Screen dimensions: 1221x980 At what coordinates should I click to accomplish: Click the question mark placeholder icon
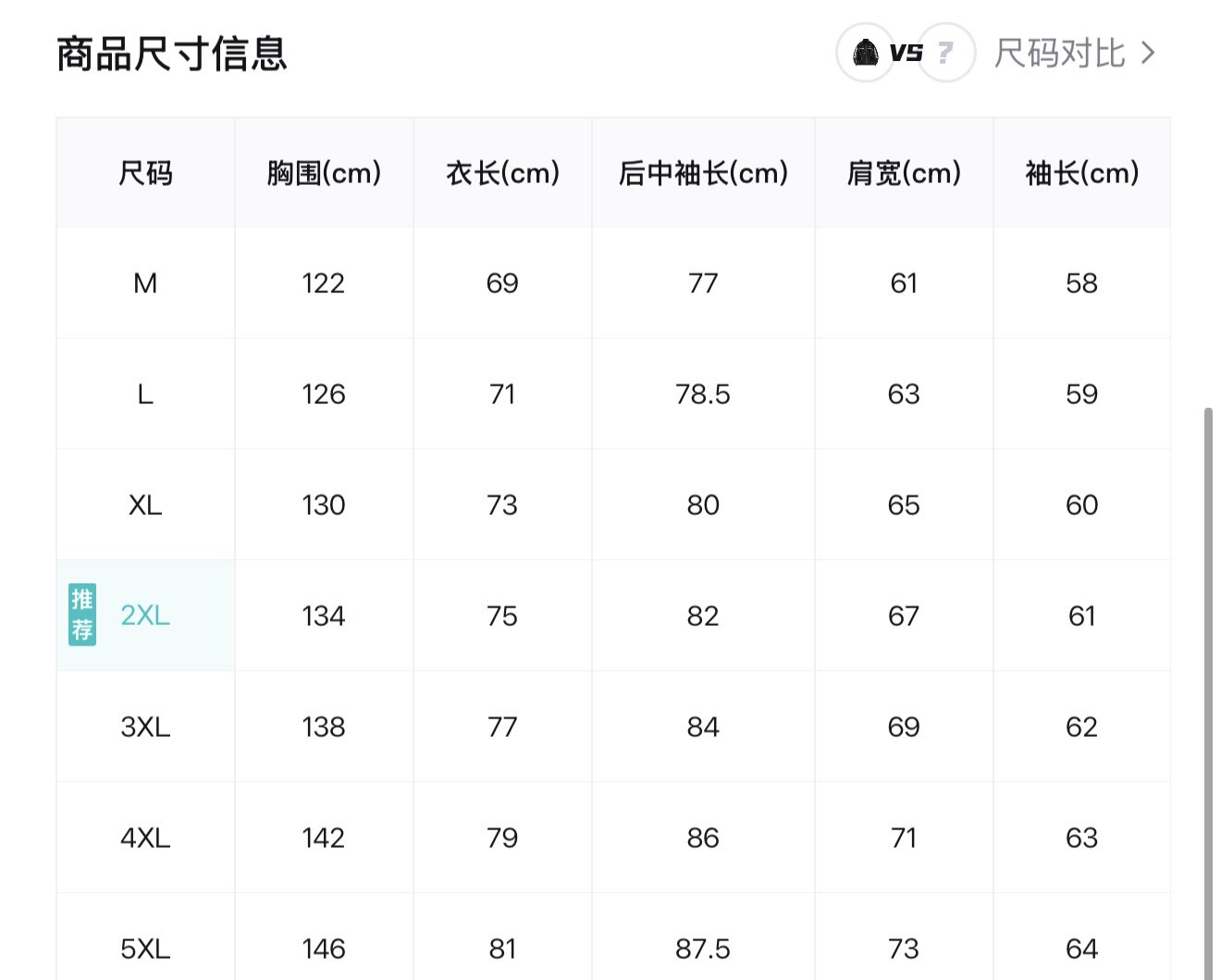(x=945, y=53)
